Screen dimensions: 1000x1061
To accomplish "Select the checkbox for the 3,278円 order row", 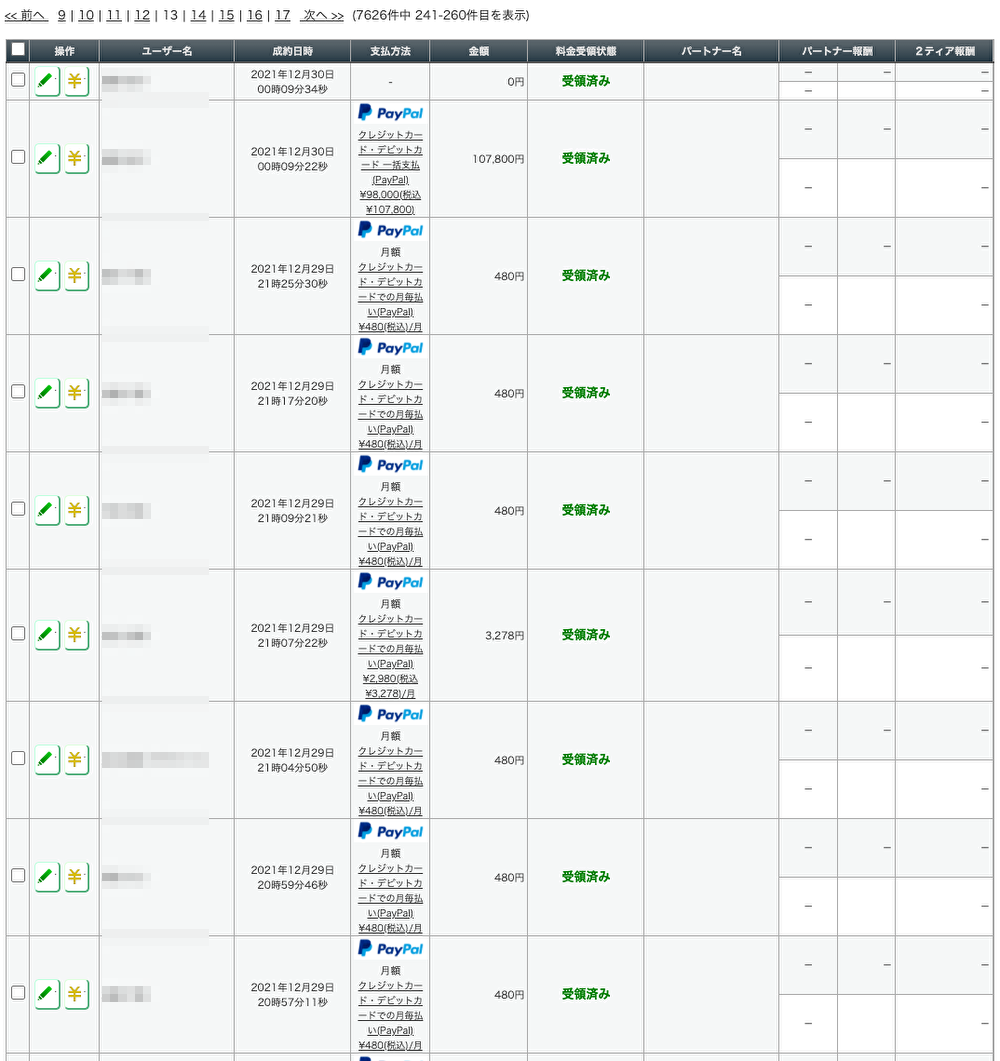I will click(18, 633).
